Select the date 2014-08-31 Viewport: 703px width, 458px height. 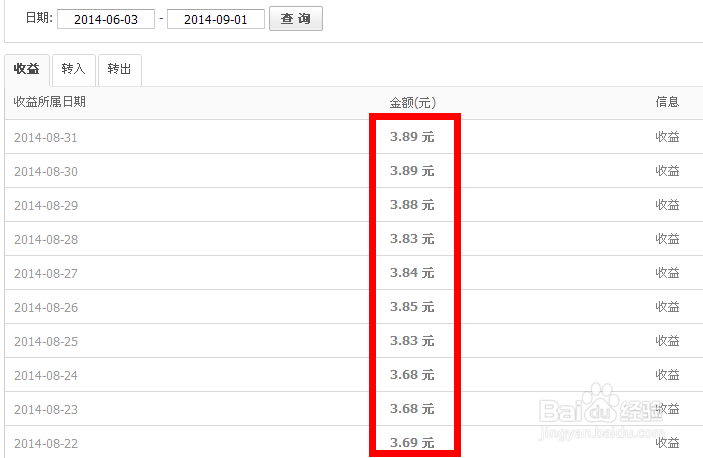(x=46, y=138)
